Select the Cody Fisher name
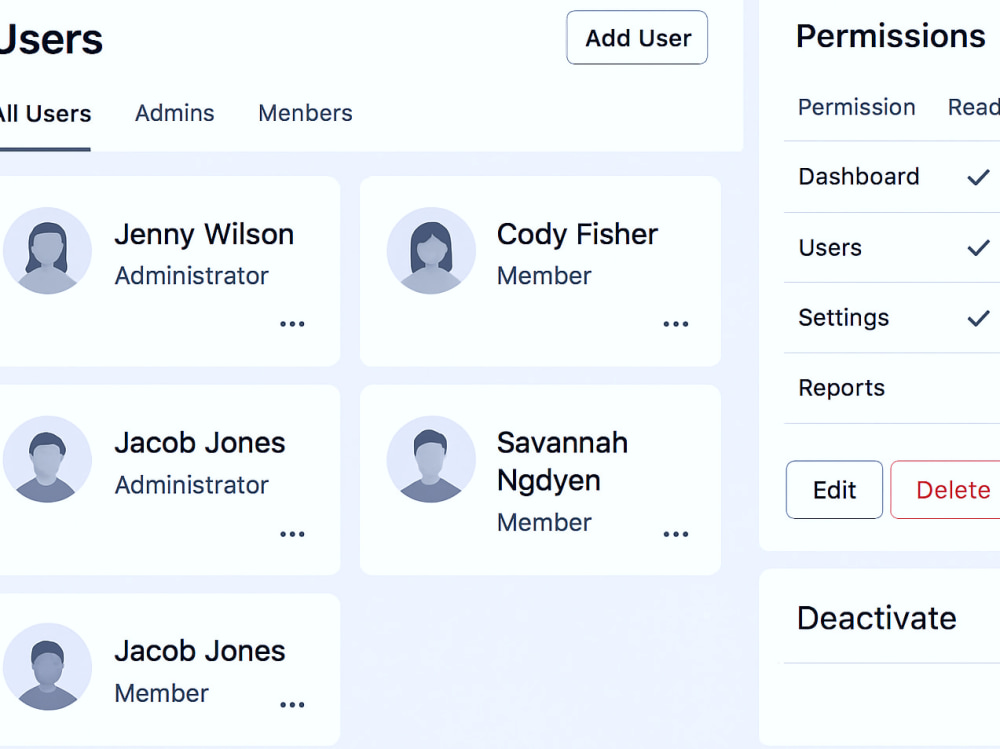1000x749 pixels. pos(577,234)
